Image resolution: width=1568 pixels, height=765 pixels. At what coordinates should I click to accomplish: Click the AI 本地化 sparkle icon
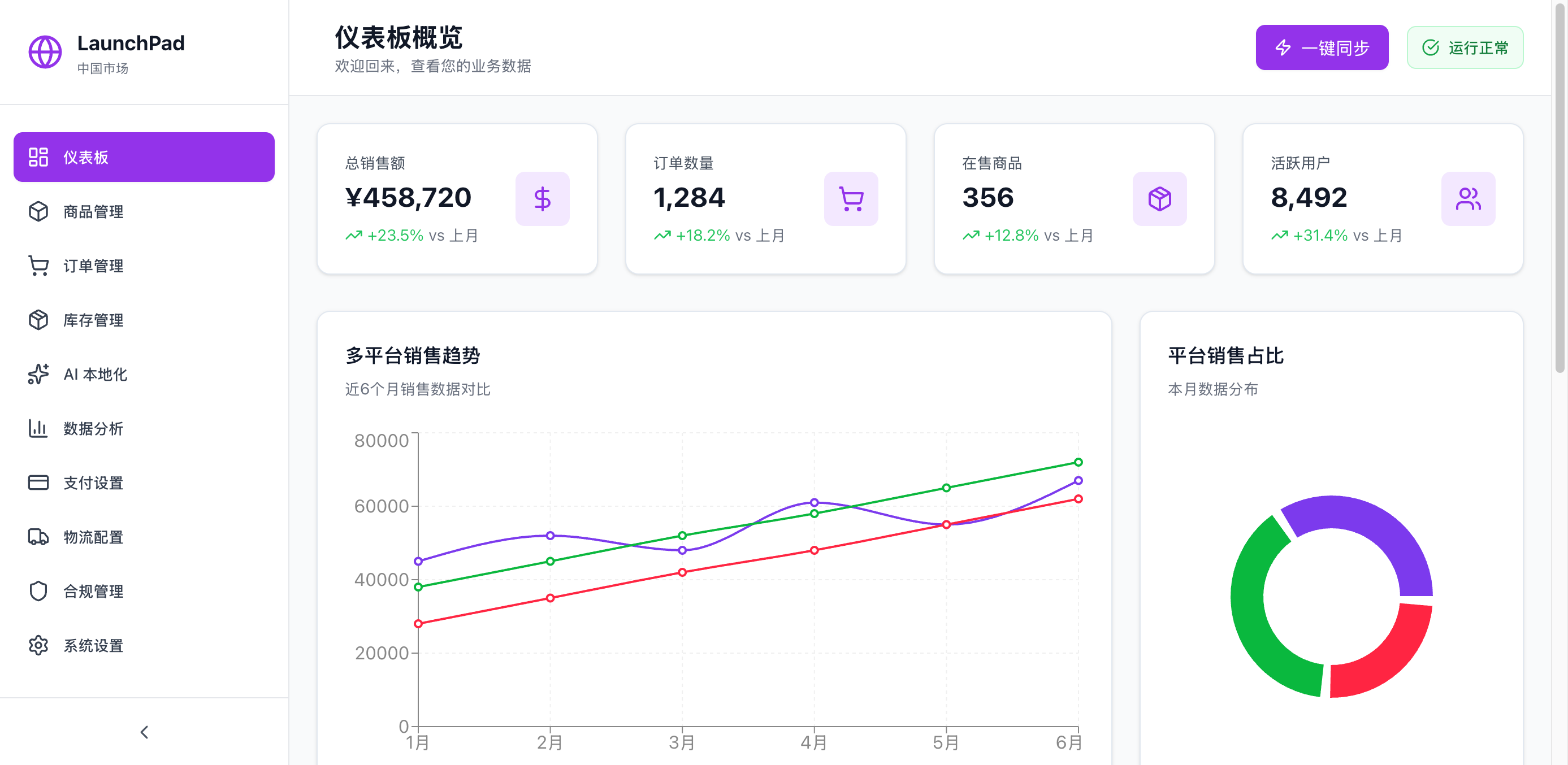pyautogui.click(x=38, y=374)
